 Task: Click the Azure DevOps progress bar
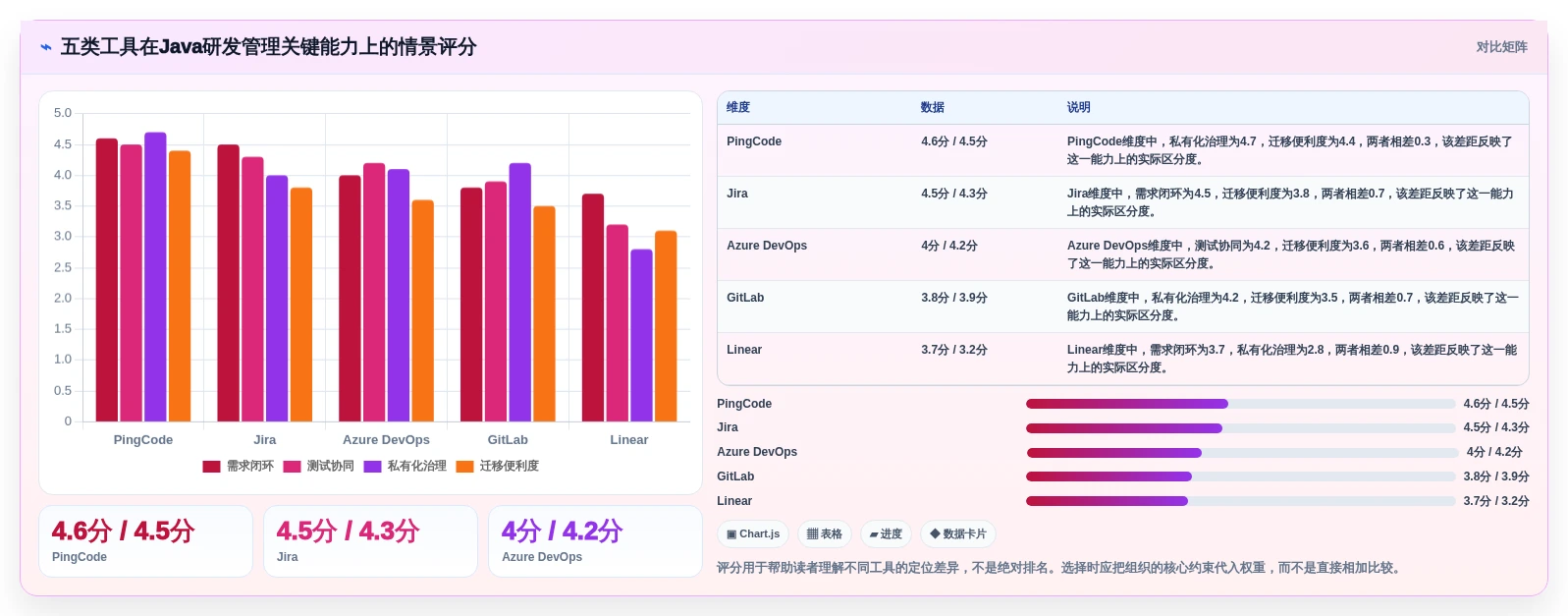coord(1242,453)
